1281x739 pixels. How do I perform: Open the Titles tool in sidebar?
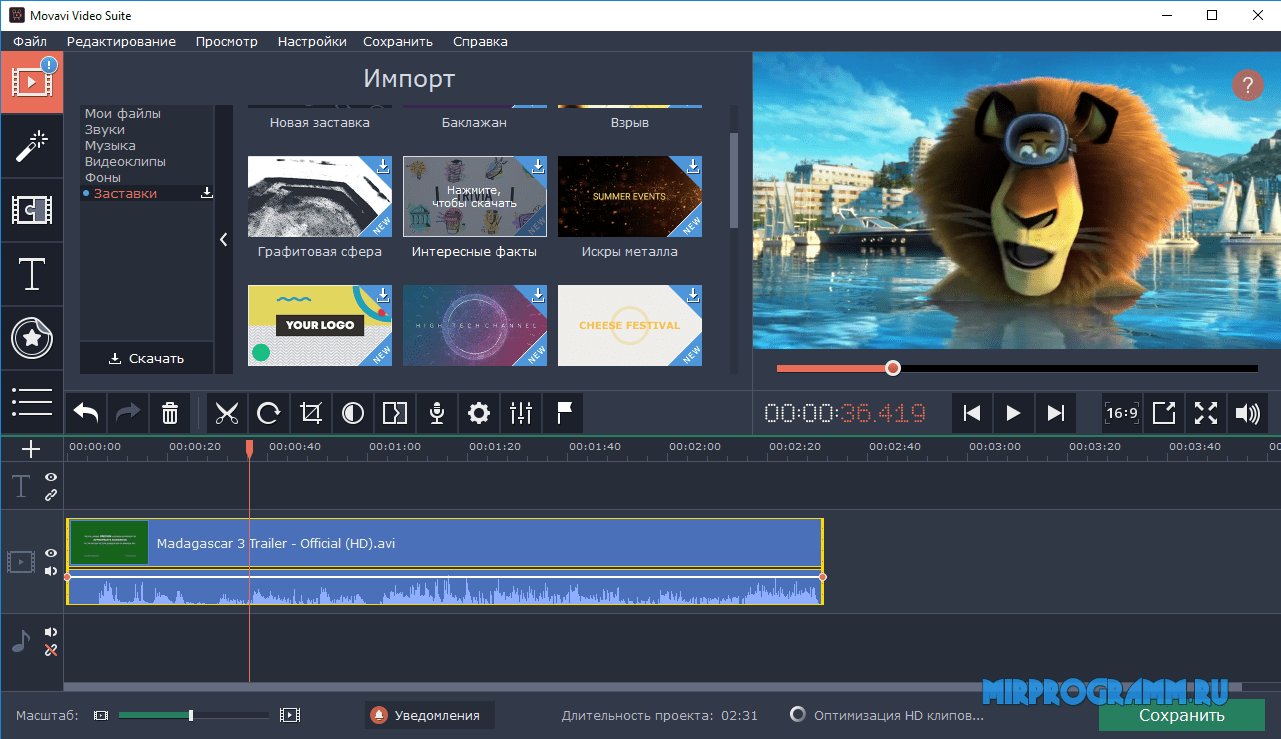click(x=32, y=274)
